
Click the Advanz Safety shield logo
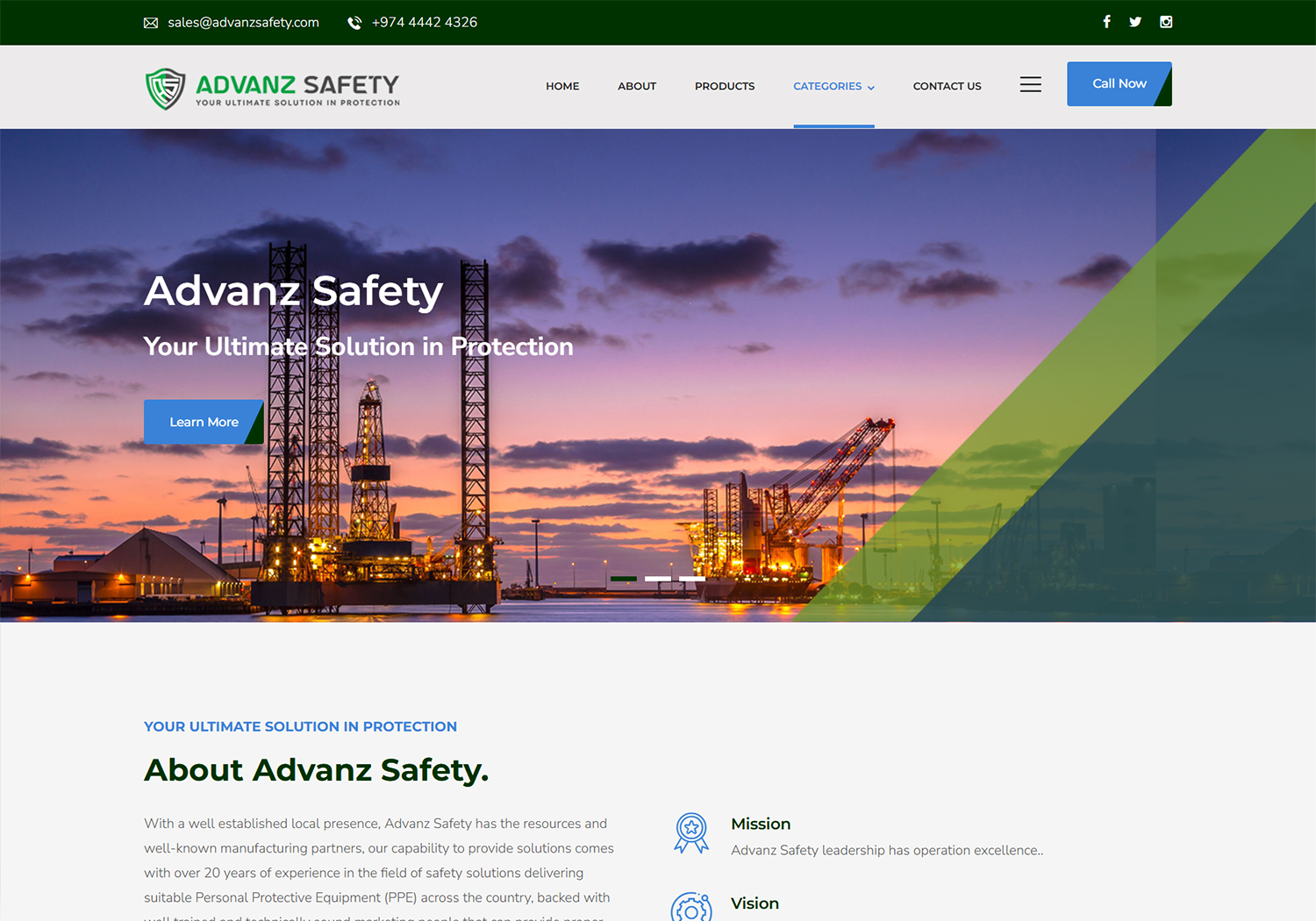coord(165,89)
